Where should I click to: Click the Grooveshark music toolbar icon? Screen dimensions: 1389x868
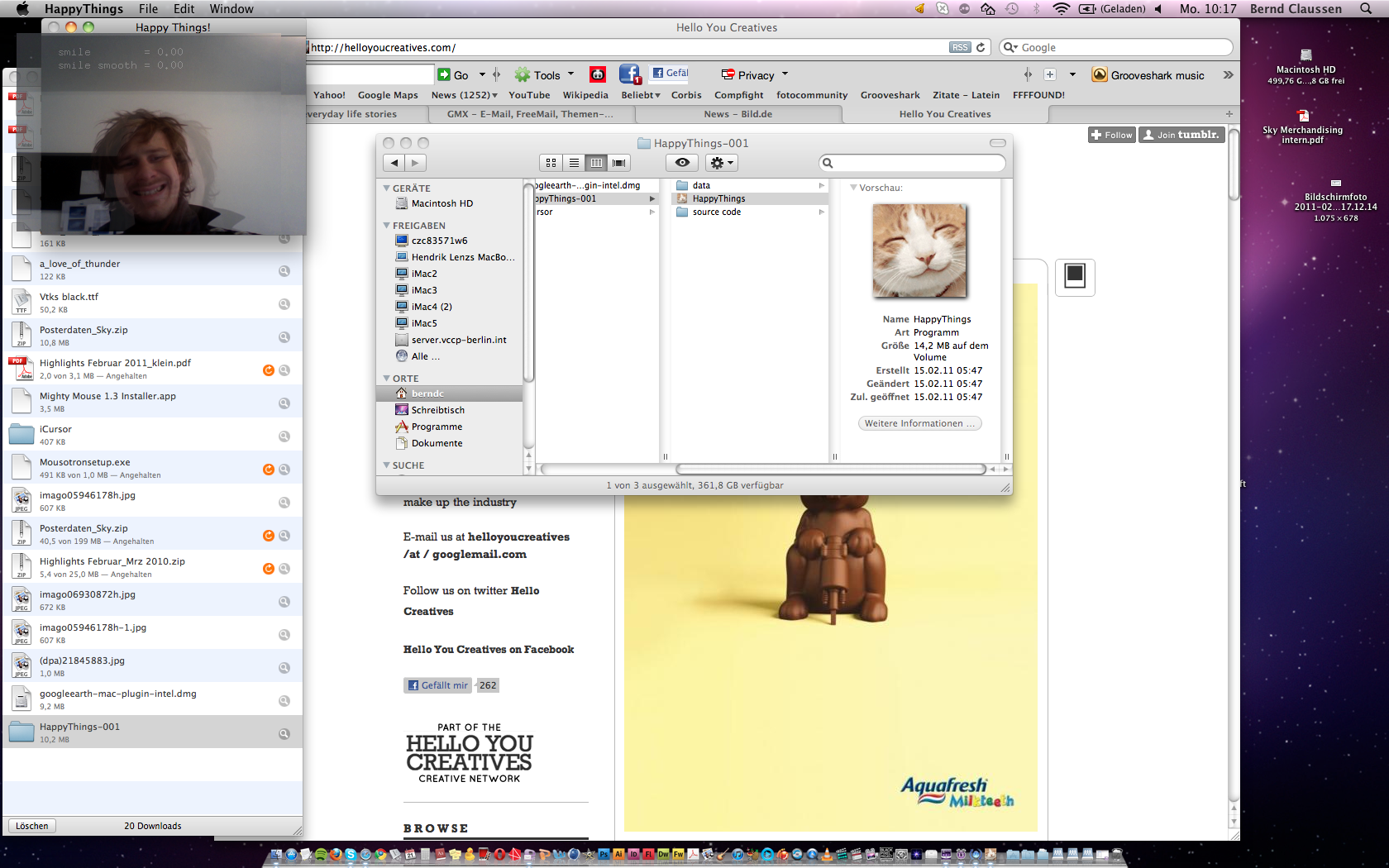[1100, 75]
